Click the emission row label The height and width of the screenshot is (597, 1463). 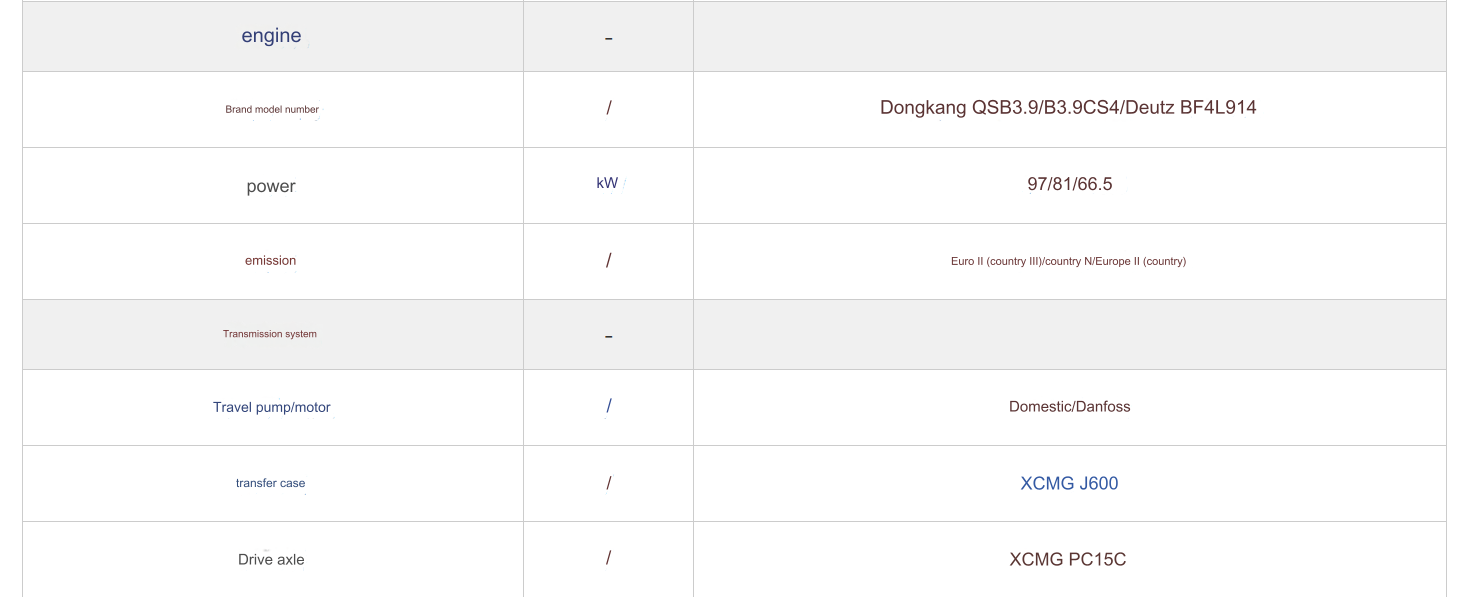pos(270,260)
